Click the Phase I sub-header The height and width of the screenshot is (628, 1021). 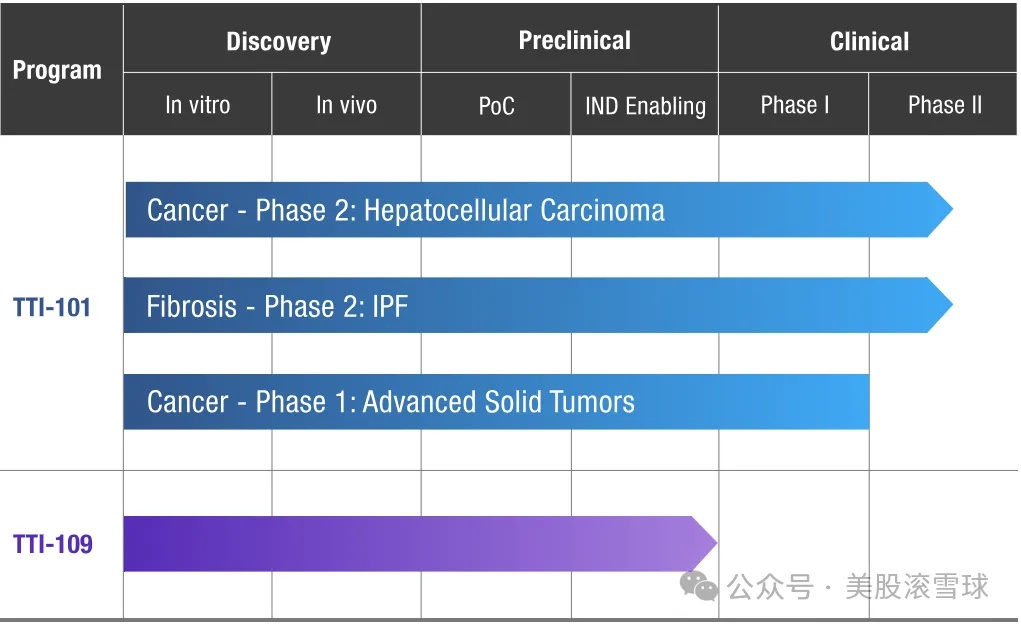[794, 105]
